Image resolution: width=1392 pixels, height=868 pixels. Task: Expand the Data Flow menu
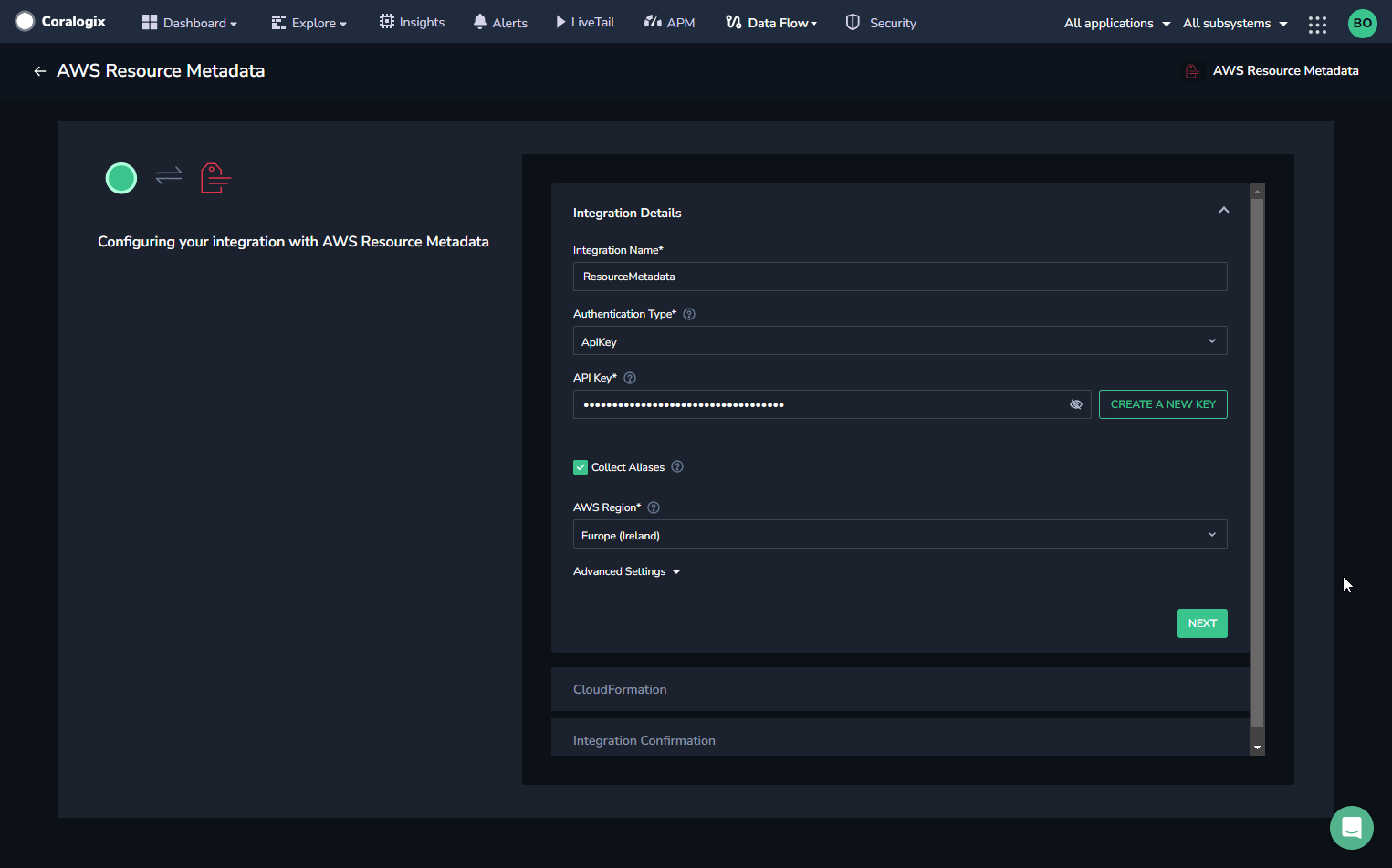[x=771, y=23]
